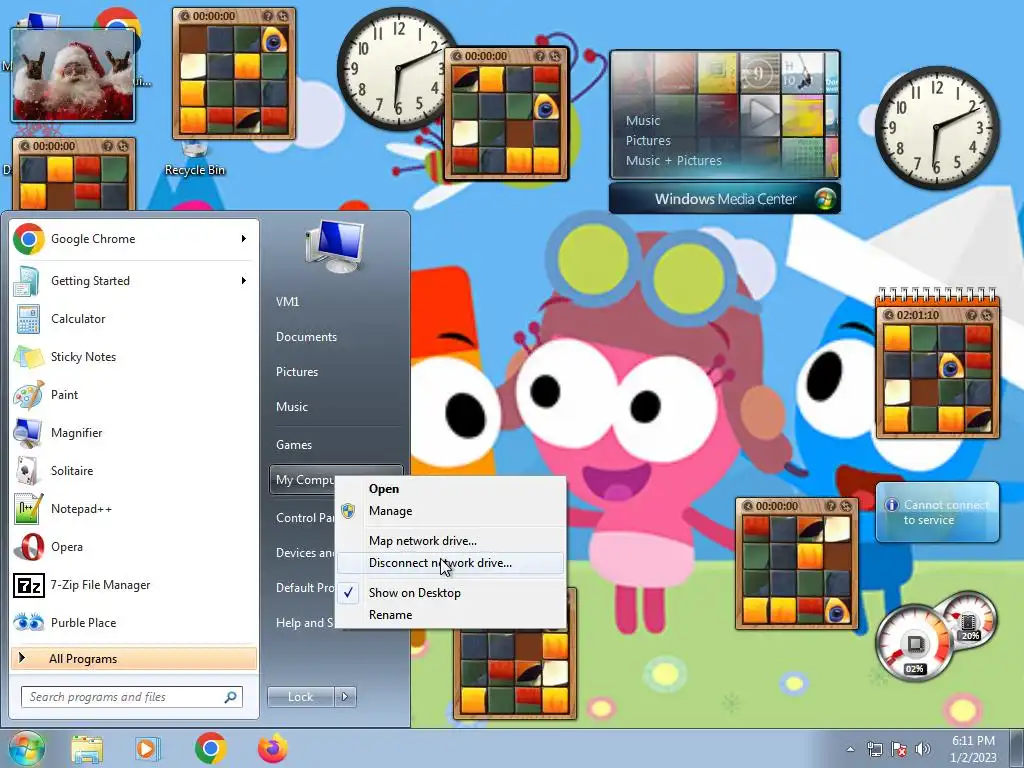Launch Opera browser from the Start menu
Image resolution: width=1024 pixels, height=768 pixels.
pos(134,547)
